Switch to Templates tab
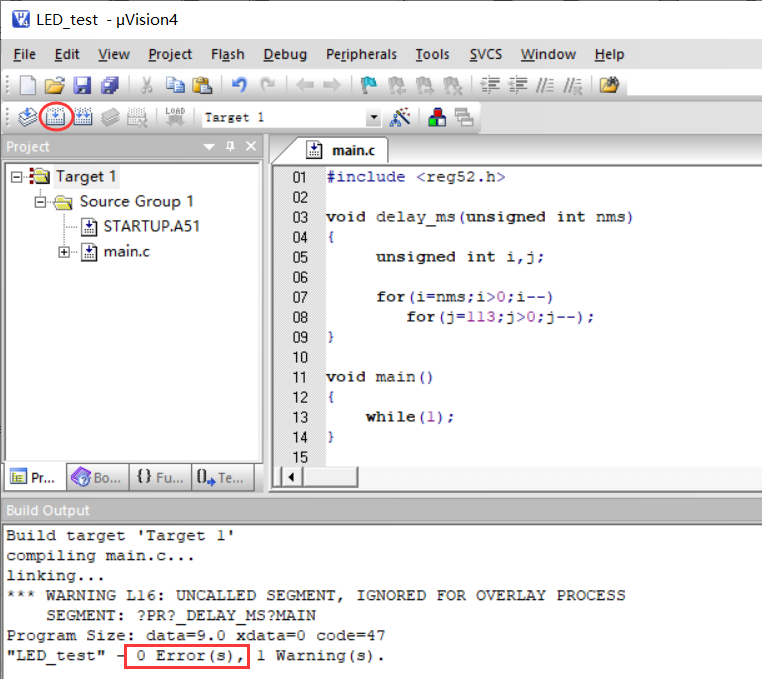Screen dimensions: 762x679 pyautogui.click(x=223, y=478)
